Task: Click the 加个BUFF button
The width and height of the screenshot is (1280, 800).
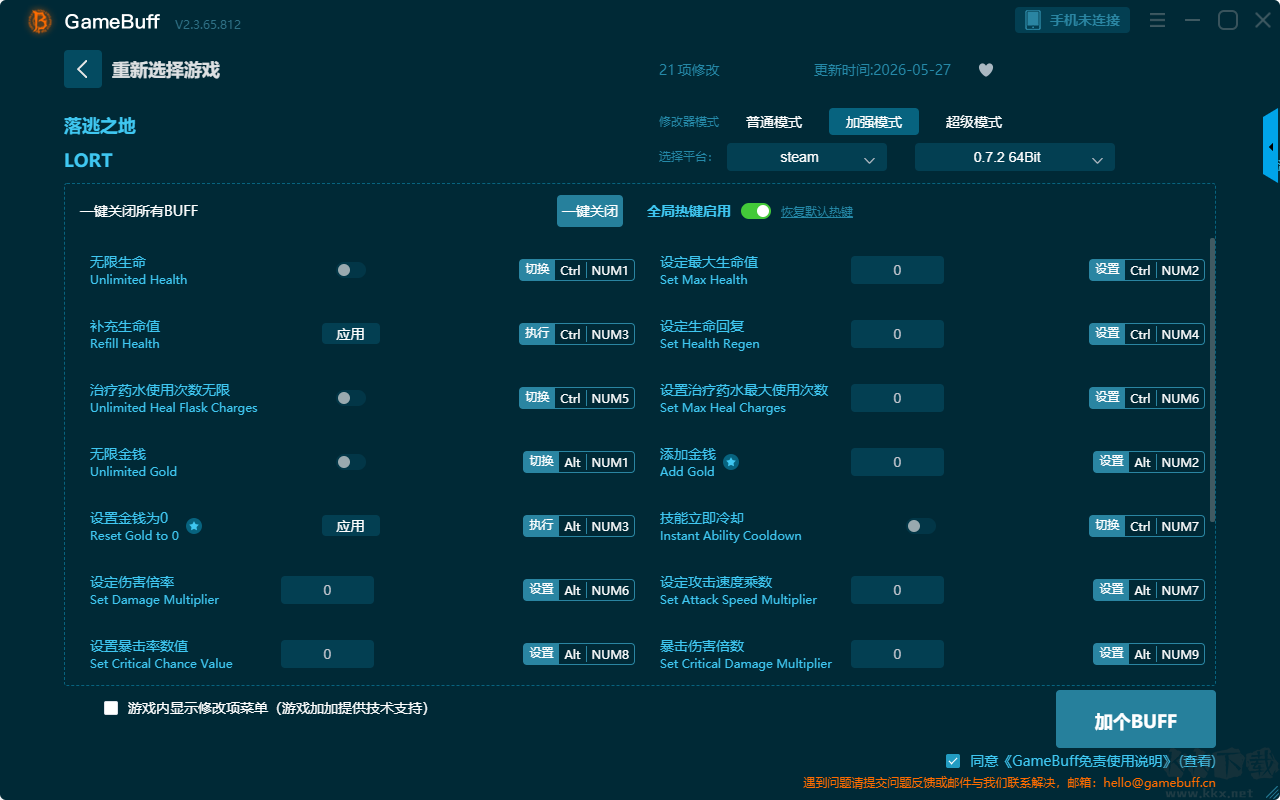Action: point(1136,720)
